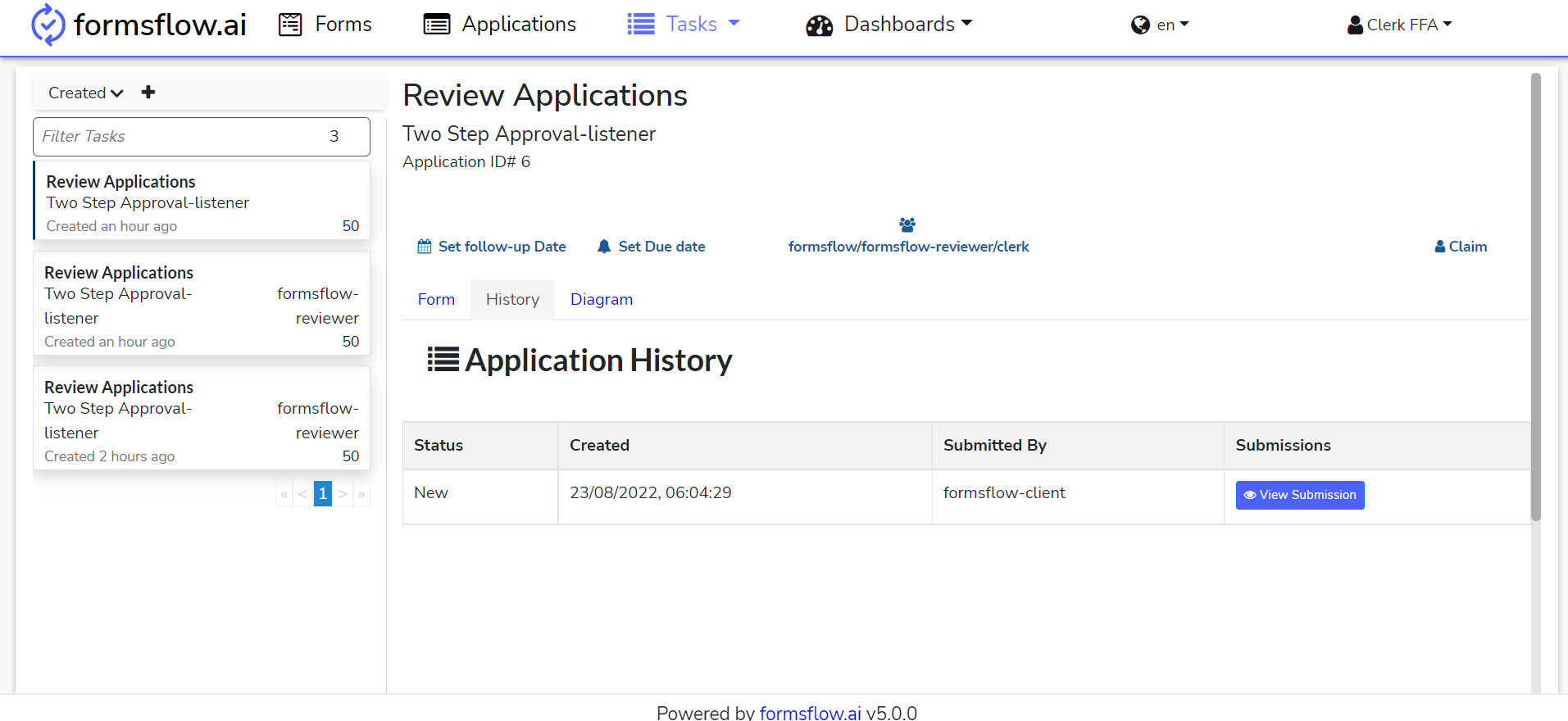1568x721 pixels.
Task: Go to the previous page with < button
Action: (303, 494)
